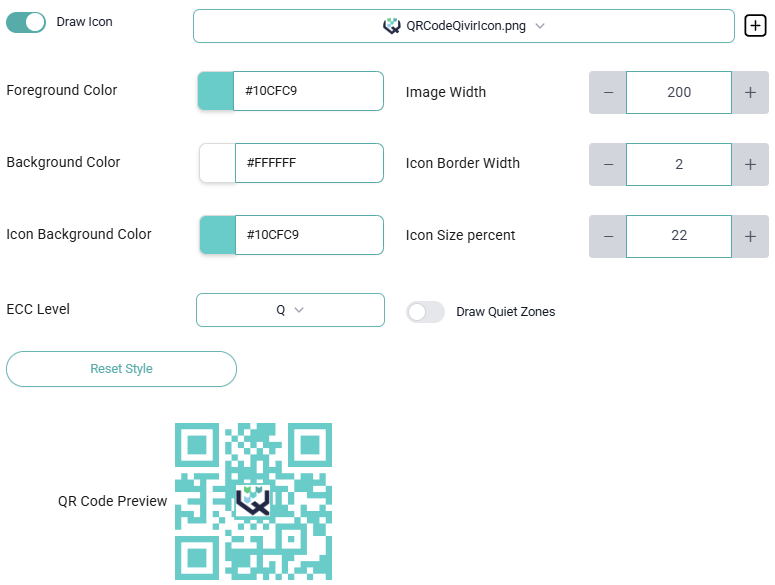775x585 pixels.
Task: Increase Icon Size percent value
Action: [750, 236]
